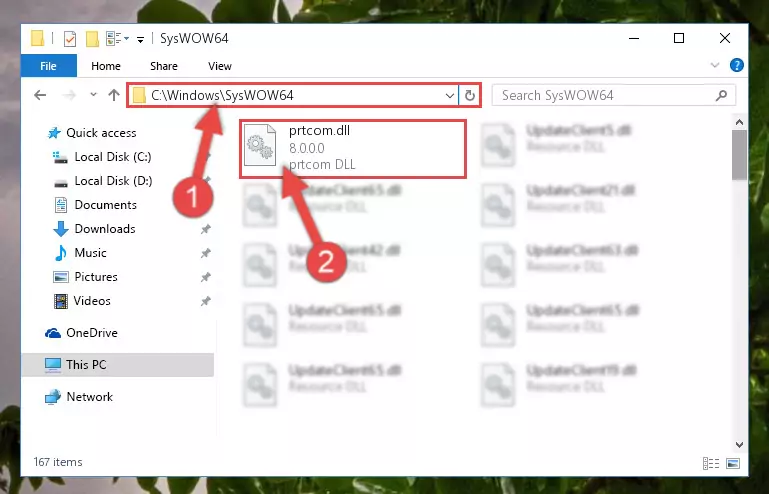Switch to the Share ribbon tab
This screenshot has height=494, width=769.
164,66
